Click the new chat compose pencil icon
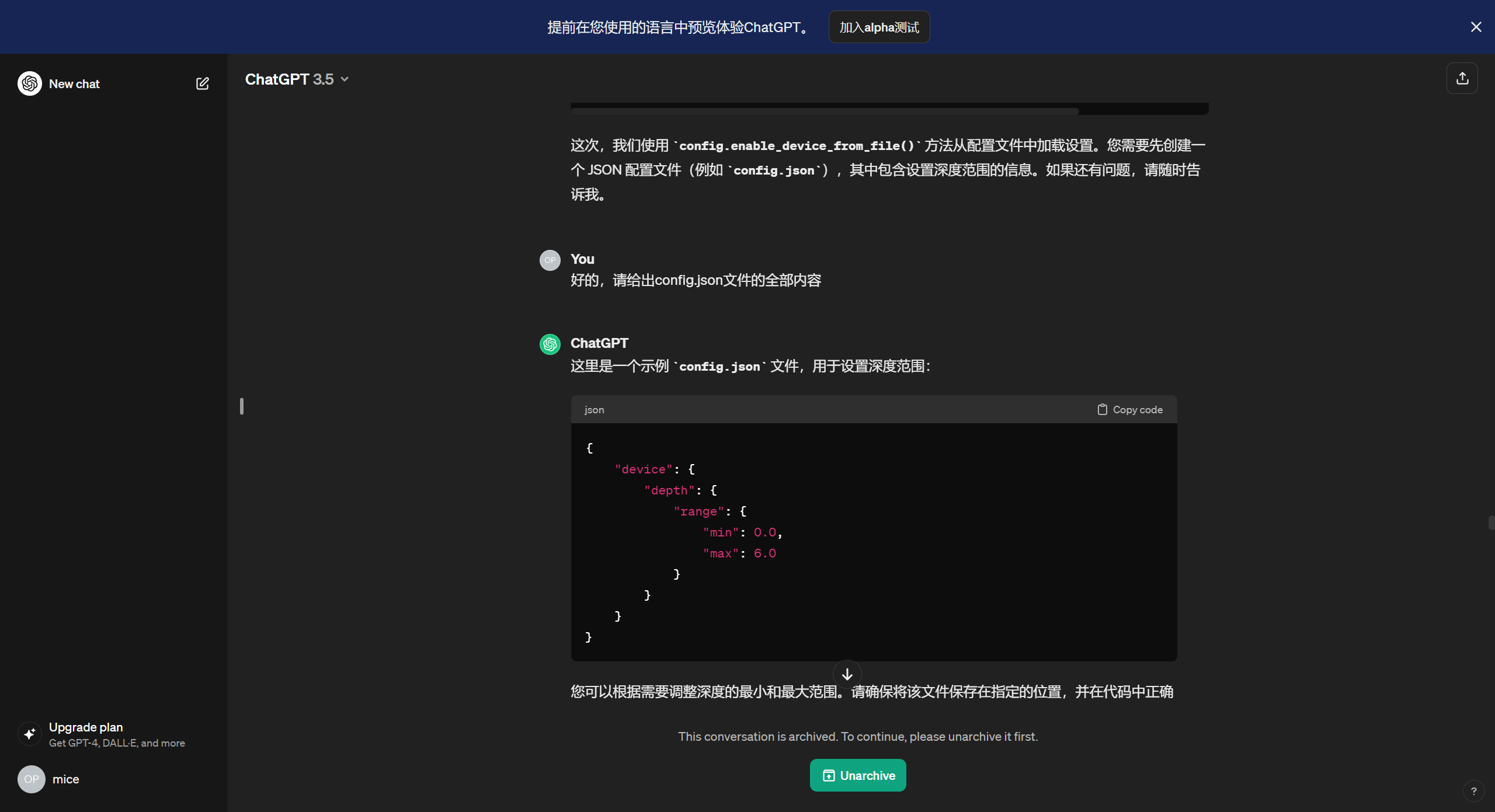 tap(202, 83)
